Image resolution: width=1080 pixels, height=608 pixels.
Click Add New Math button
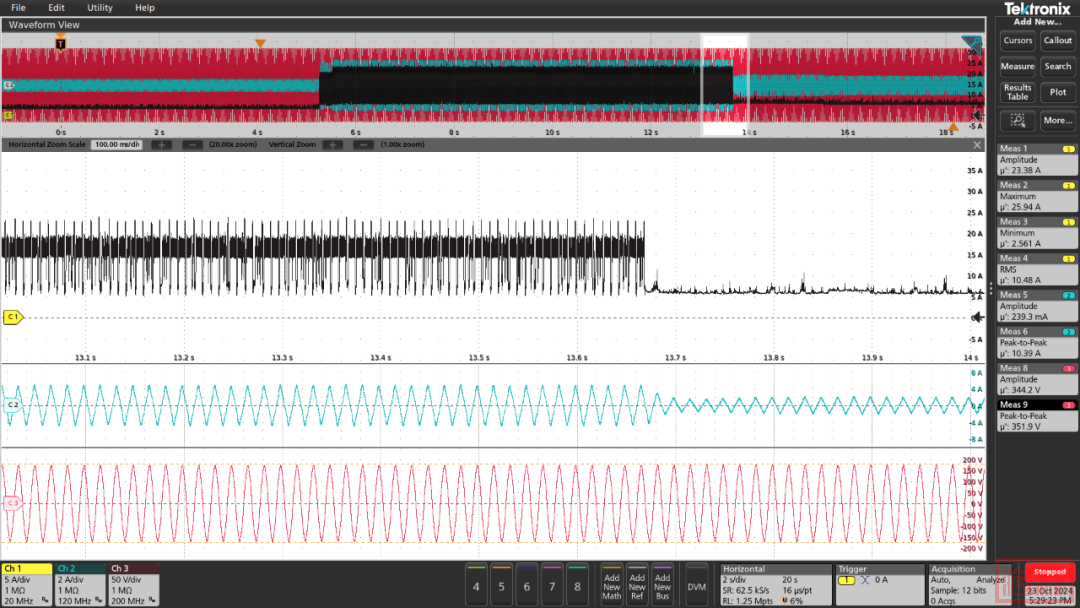pyautogui.click(x=612, y=585)
